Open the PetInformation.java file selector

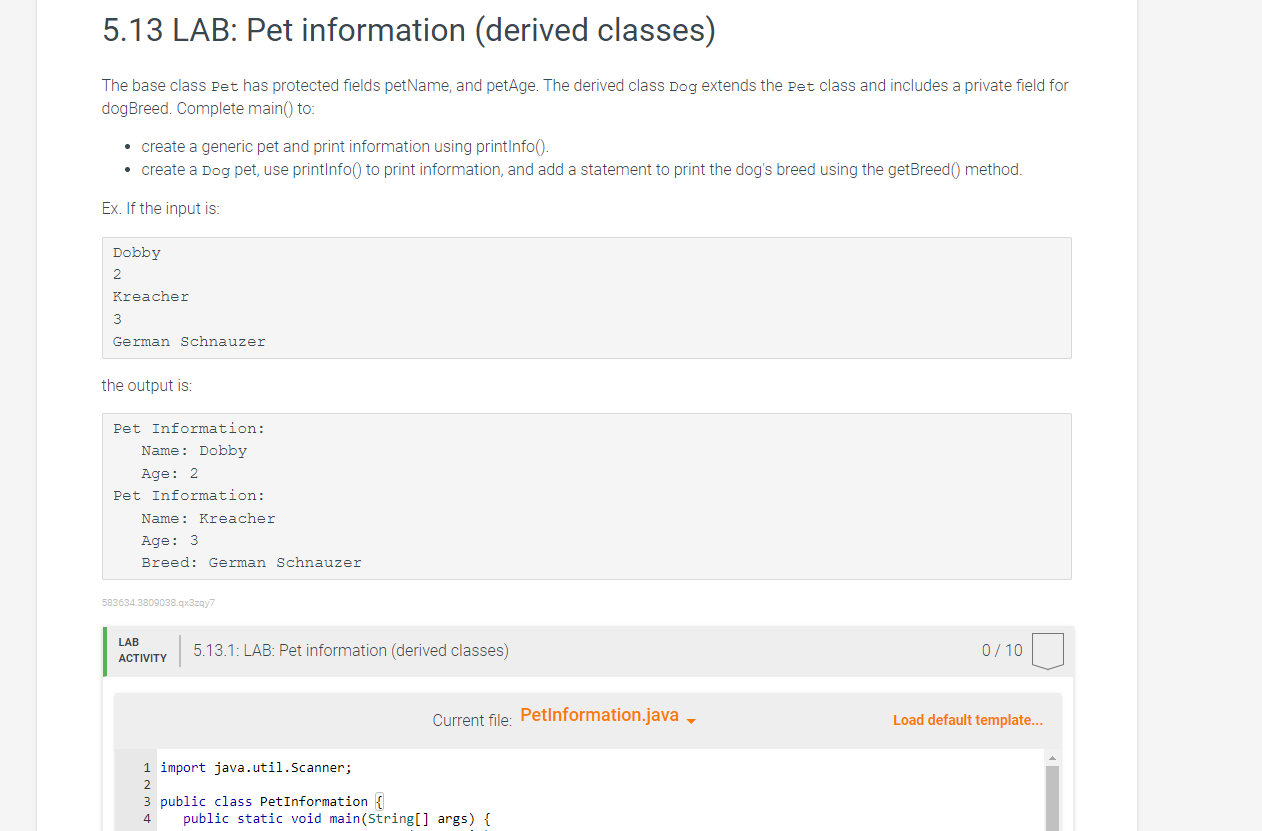[600, 714]
